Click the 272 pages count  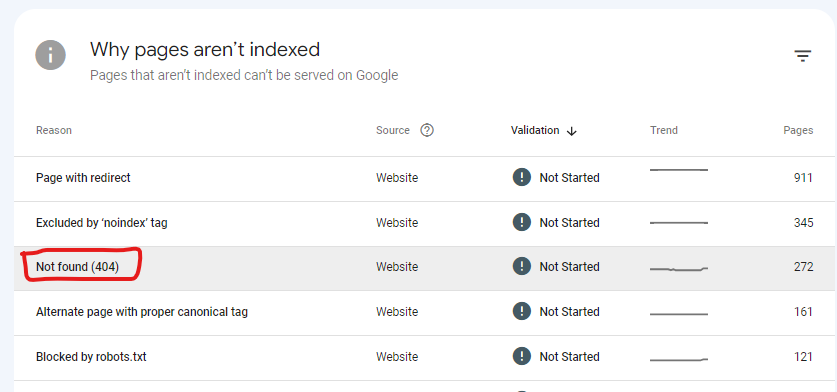(x=803, y=266)
